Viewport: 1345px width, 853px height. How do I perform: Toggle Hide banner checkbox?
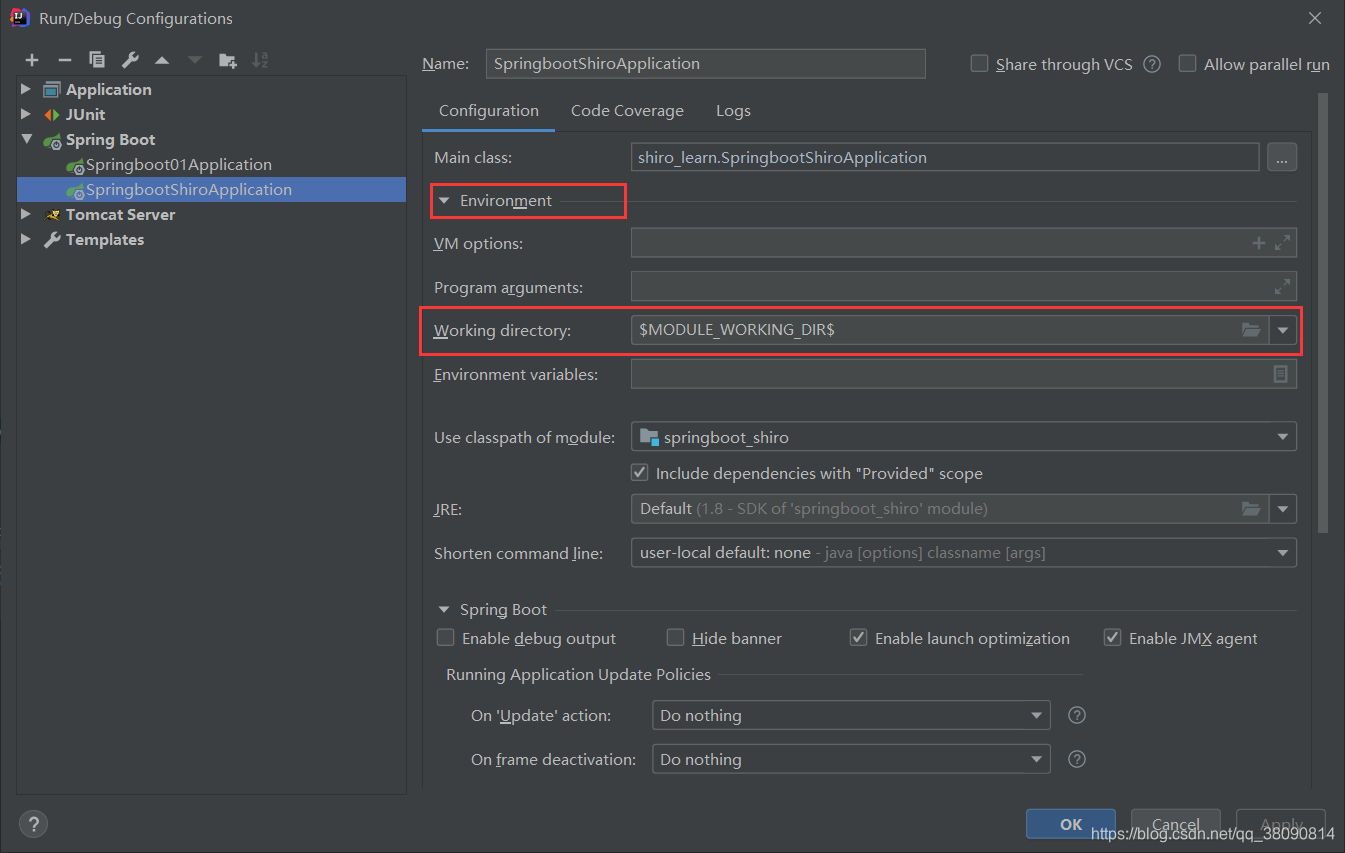click(x=676, y=638)
